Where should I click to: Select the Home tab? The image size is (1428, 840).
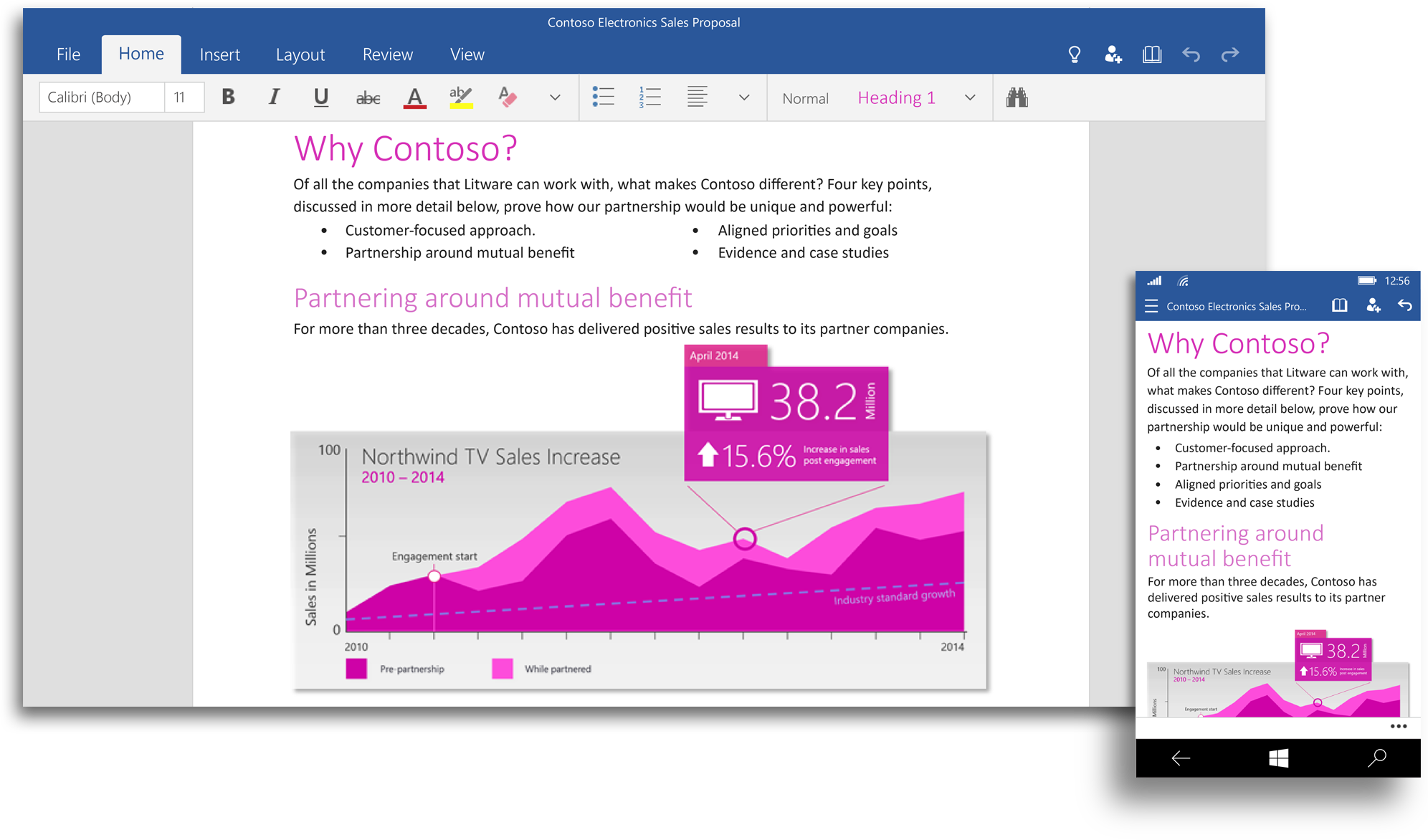point(139,53)
